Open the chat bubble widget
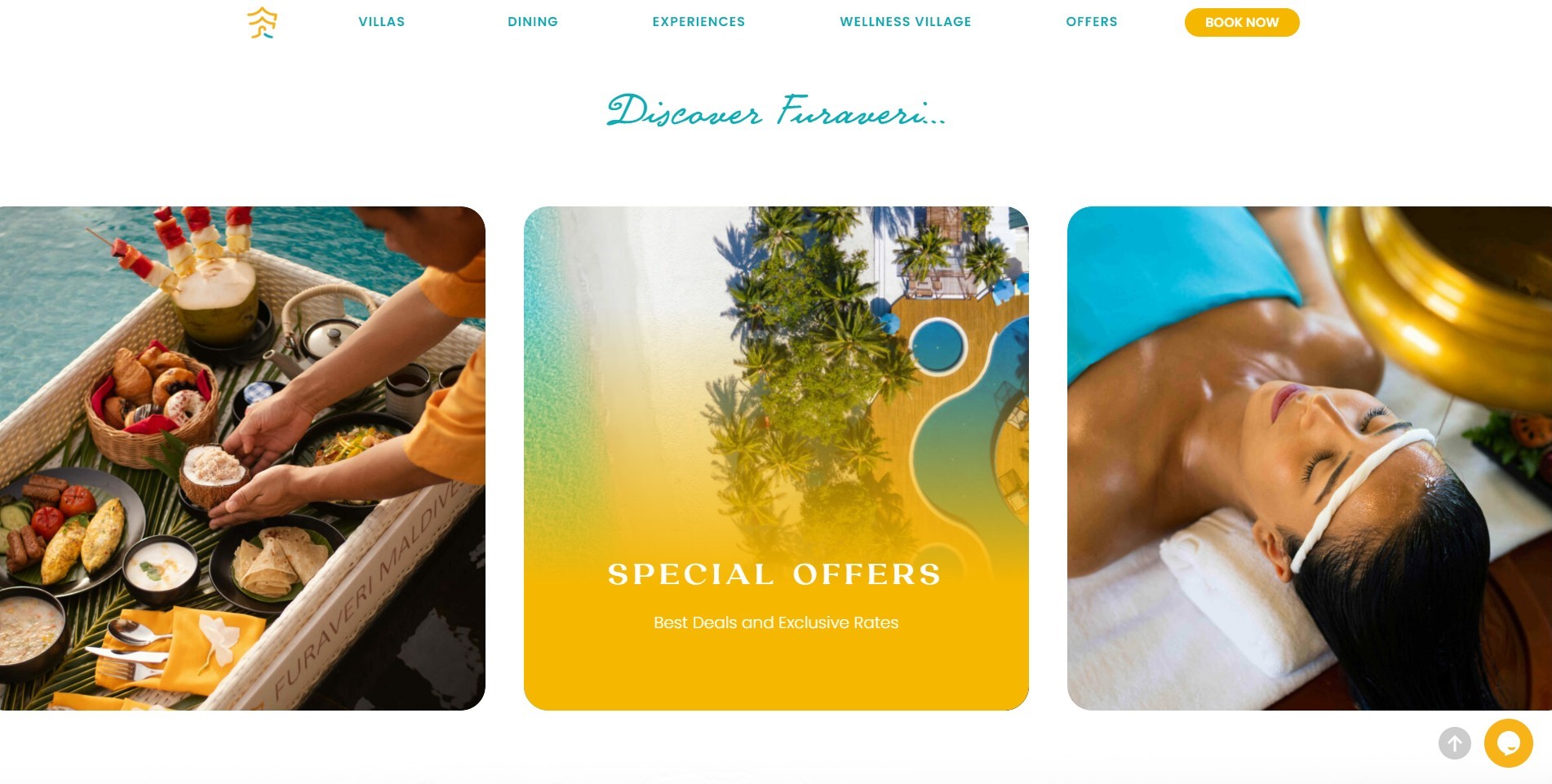Viewport: 1552px width, 784px height. 1508,743
